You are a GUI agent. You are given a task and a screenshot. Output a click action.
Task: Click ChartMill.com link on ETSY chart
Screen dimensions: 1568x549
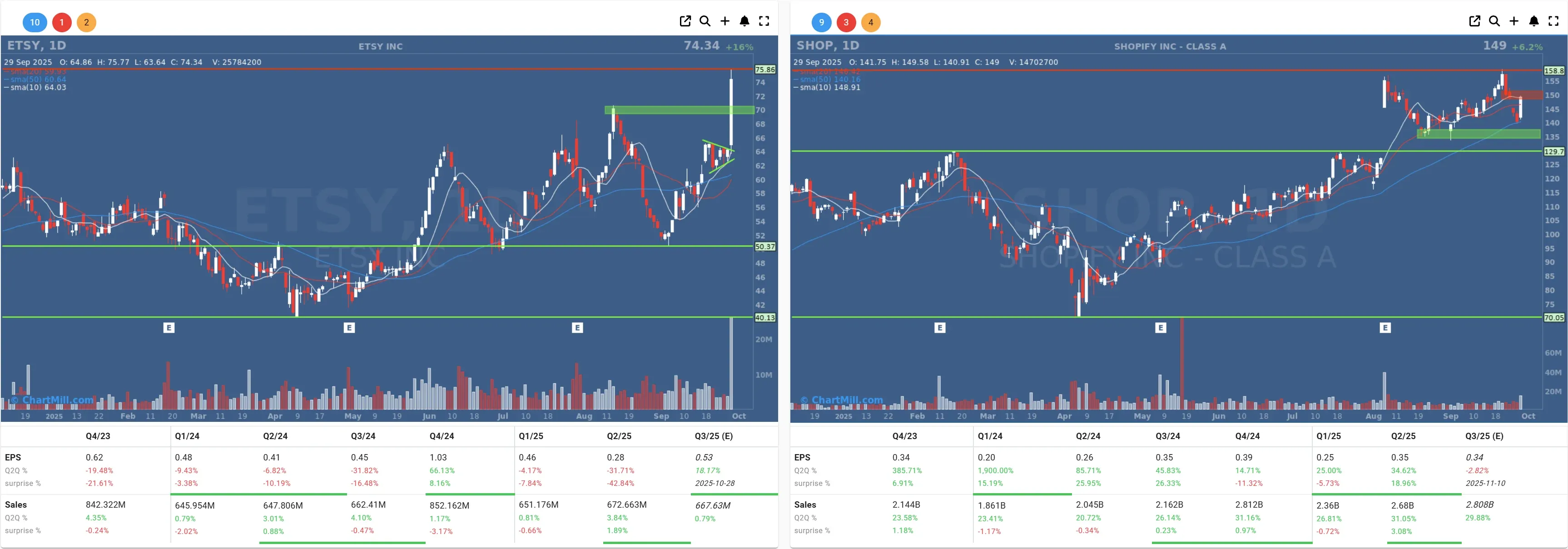(52, 400)
